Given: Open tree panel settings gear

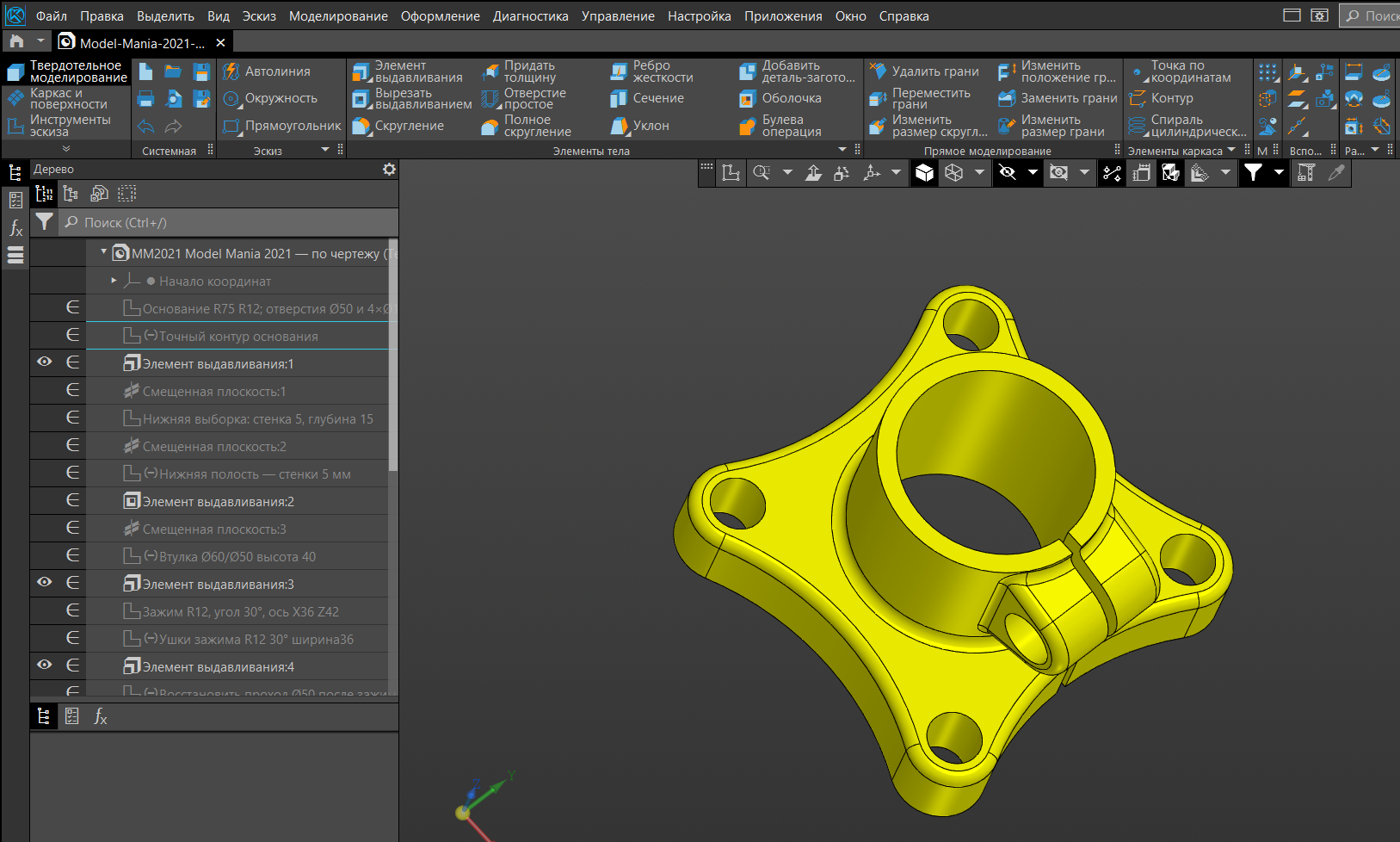Looking at the screenshot, I should [389, 170].
